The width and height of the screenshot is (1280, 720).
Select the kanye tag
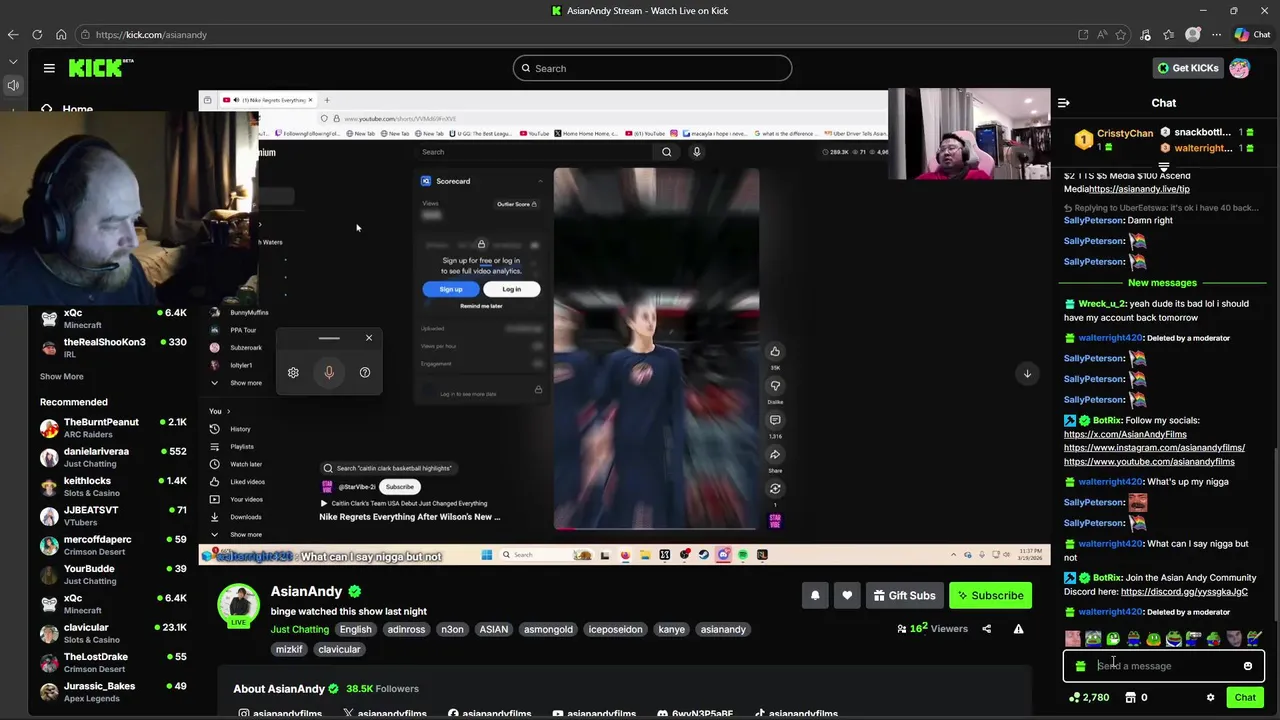[x=671, y=629]
